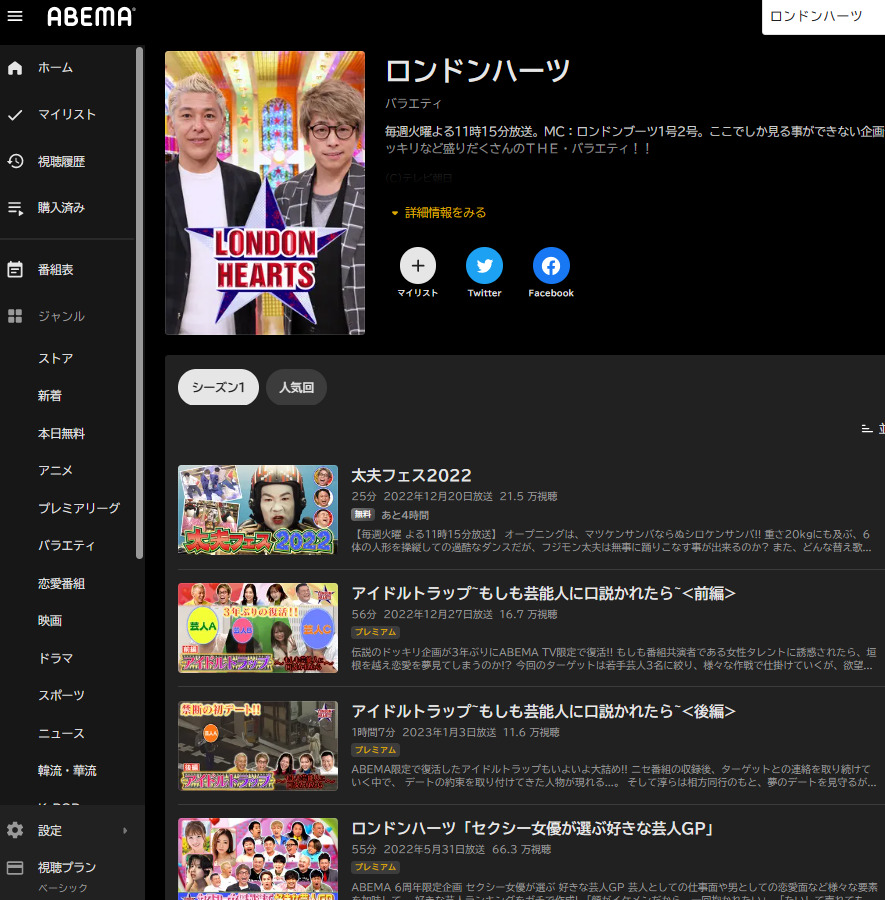
Task: Expand the 設定 settings submenu arrow
Action: 125,830
